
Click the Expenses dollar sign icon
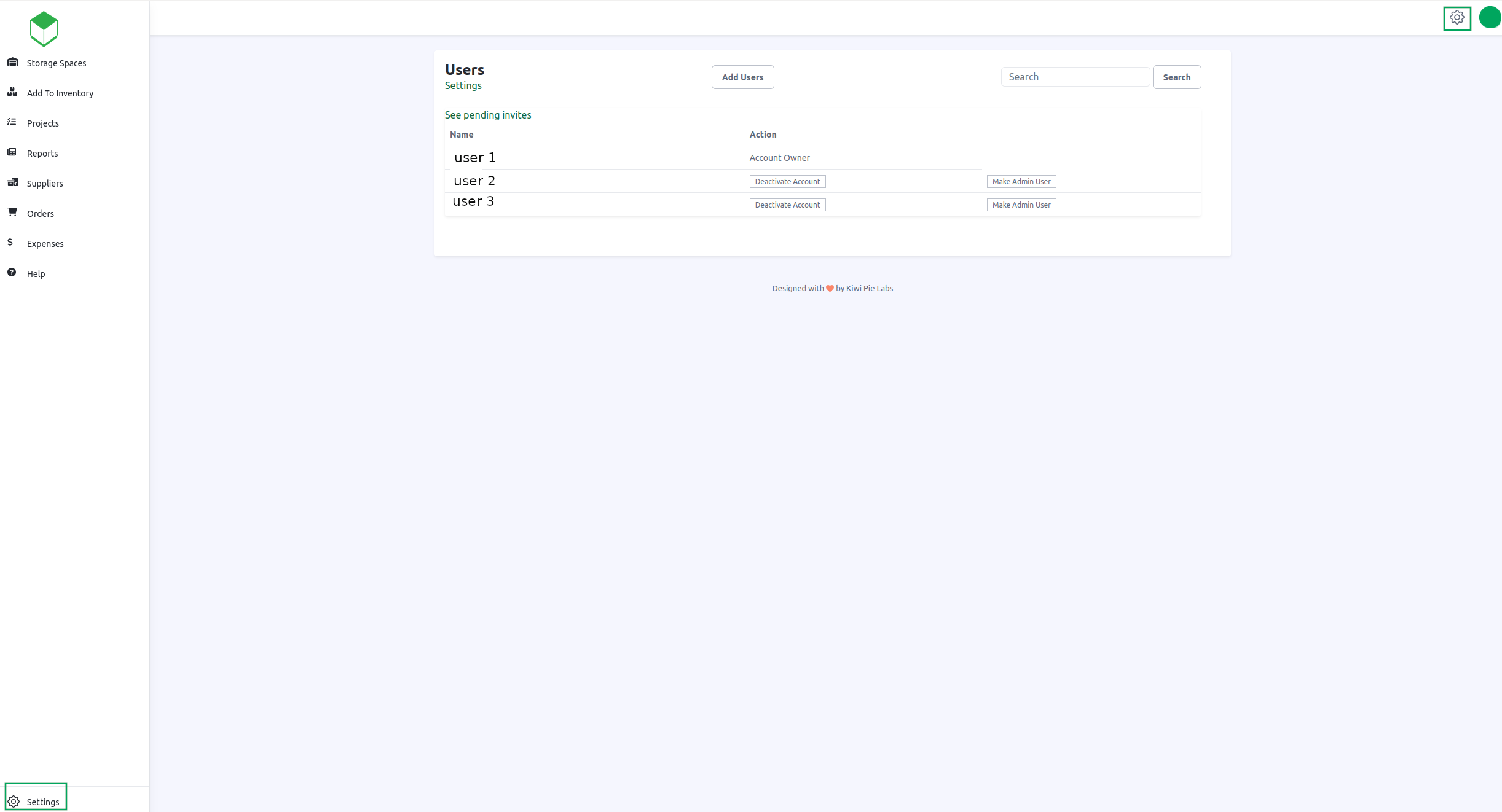click(10, 243)
